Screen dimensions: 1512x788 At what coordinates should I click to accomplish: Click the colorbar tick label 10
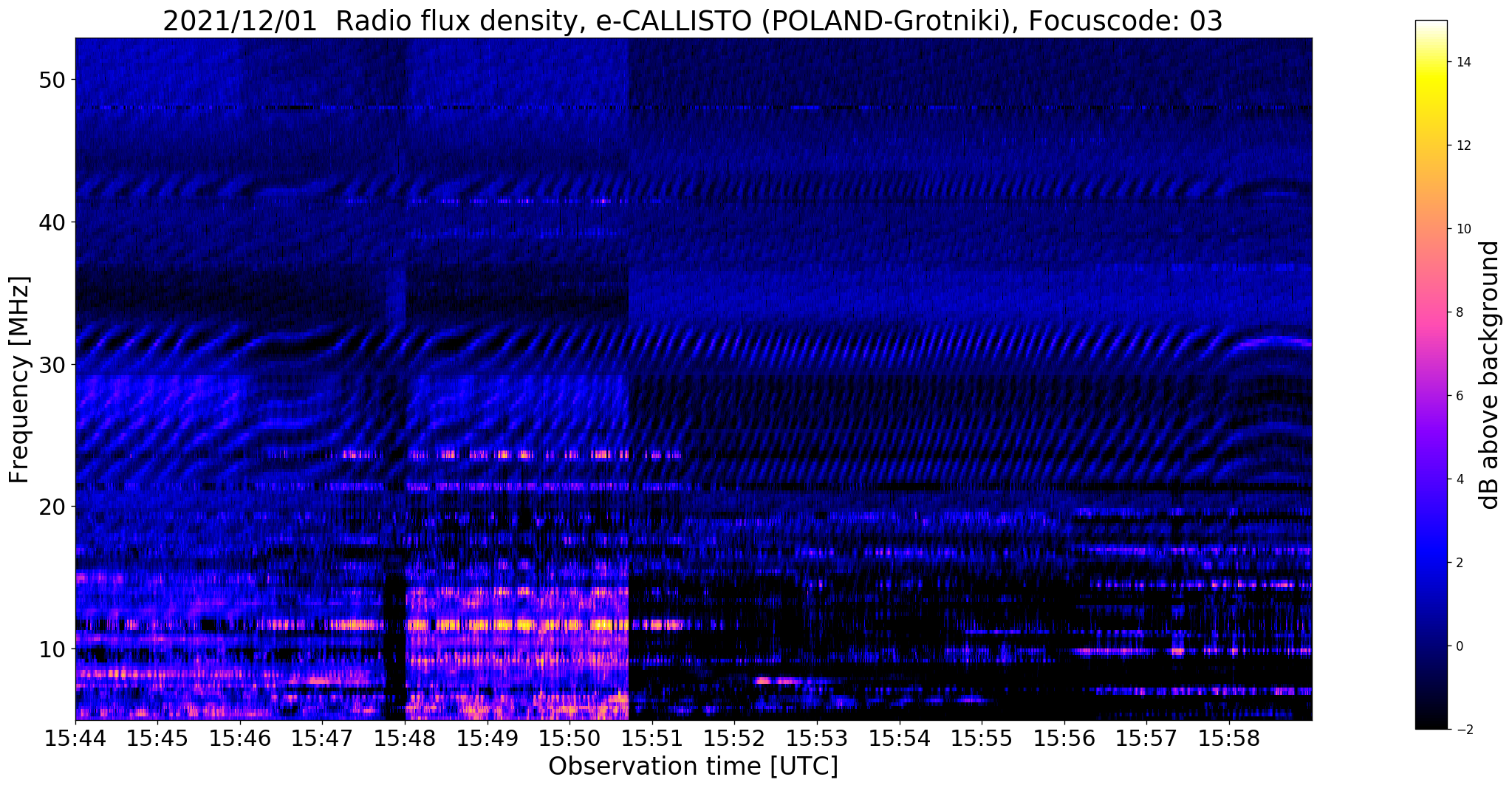[1463, 229]
